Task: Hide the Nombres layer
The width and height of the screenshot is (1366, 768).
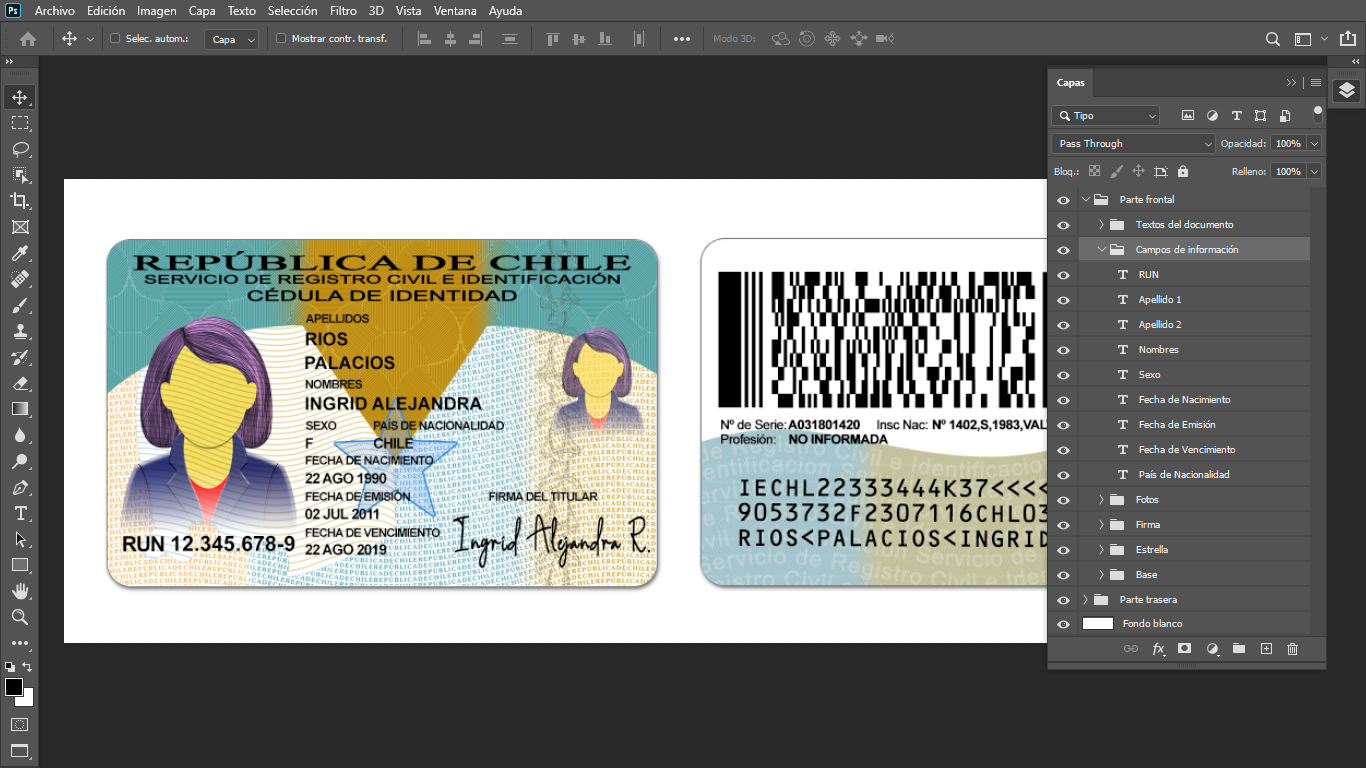Action: click(x=1063, y=350)
